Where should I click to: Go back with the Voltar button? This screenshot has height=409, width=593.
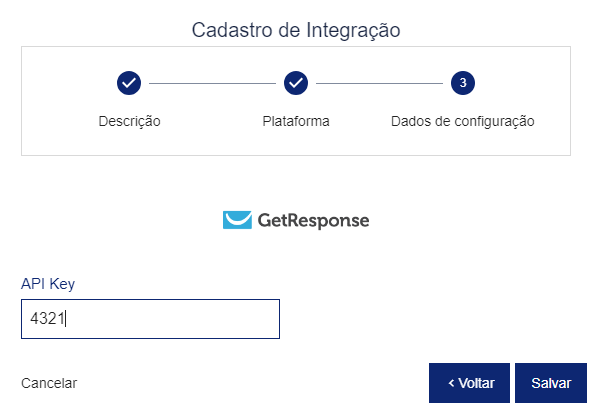[469, 383]
